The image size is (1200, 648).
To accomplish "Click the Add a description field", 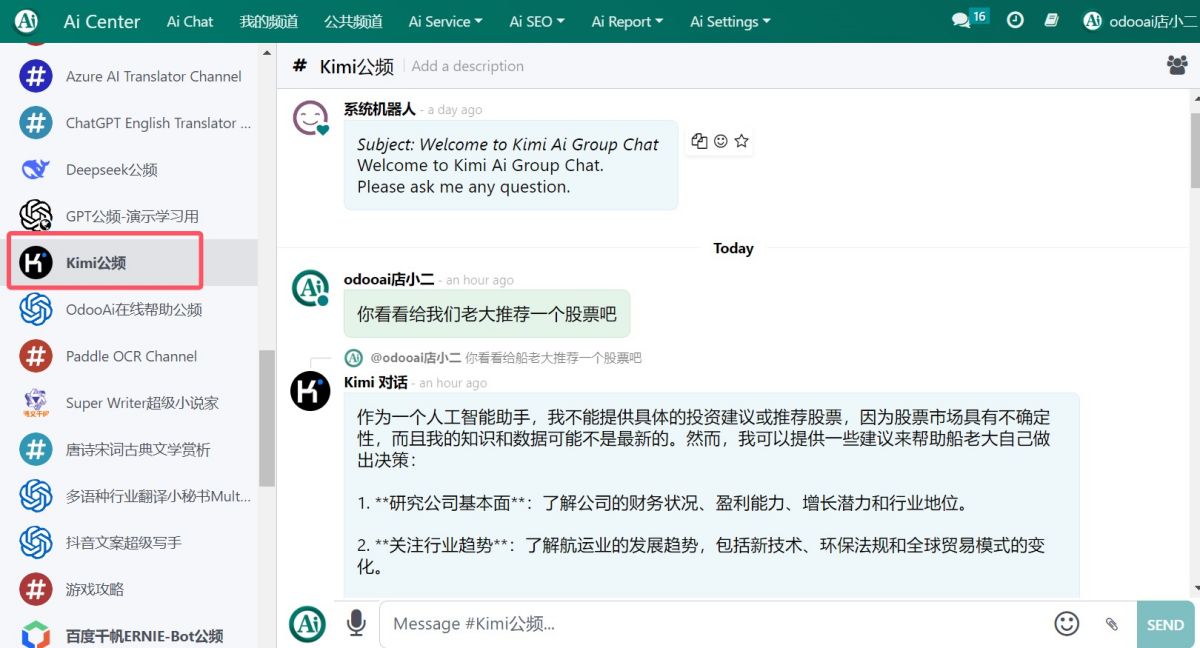I will tap(467, 66).
